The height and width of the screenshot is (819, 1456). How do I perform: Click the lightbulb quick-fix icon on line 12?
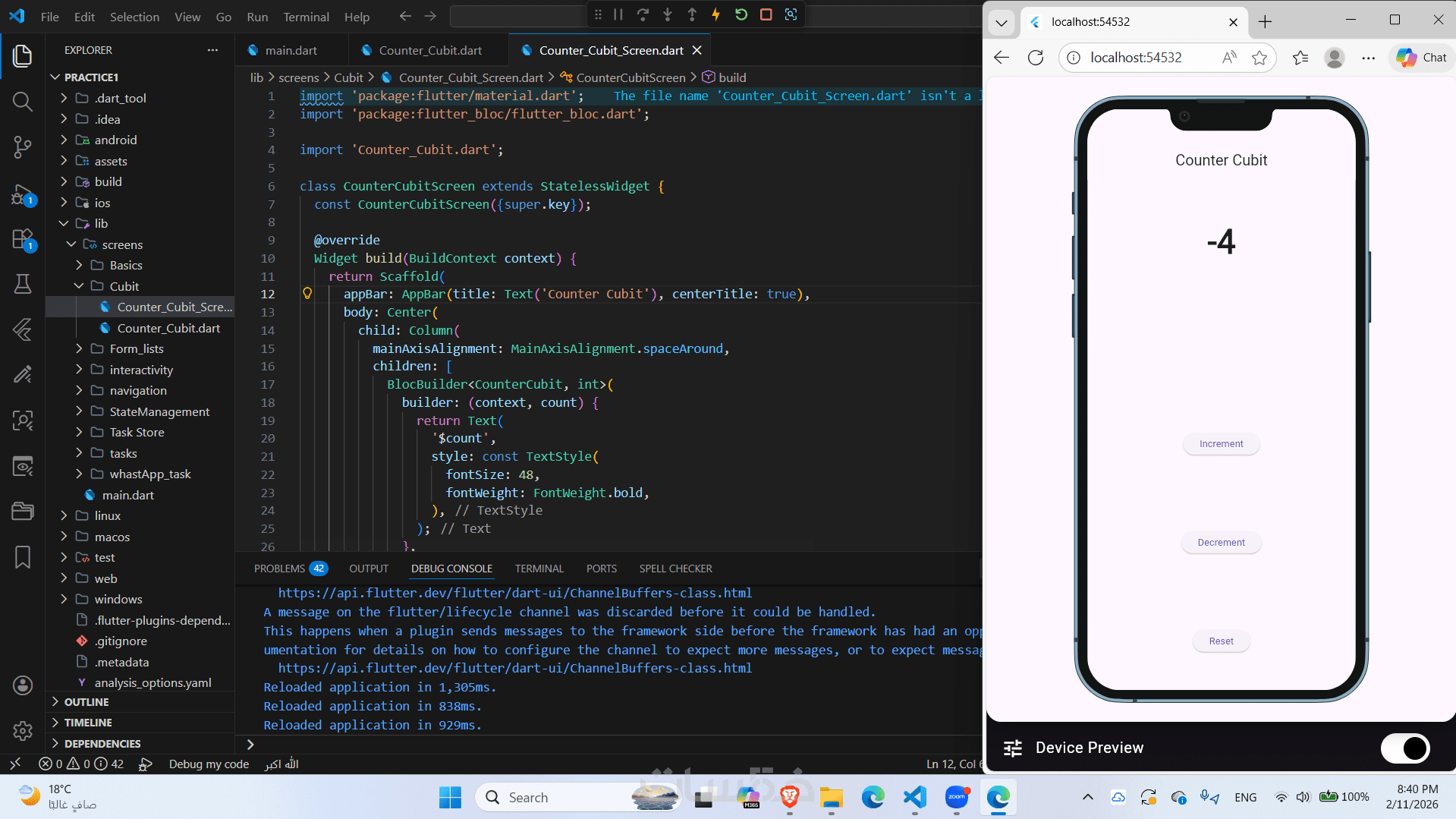click(x=307, y=294)
